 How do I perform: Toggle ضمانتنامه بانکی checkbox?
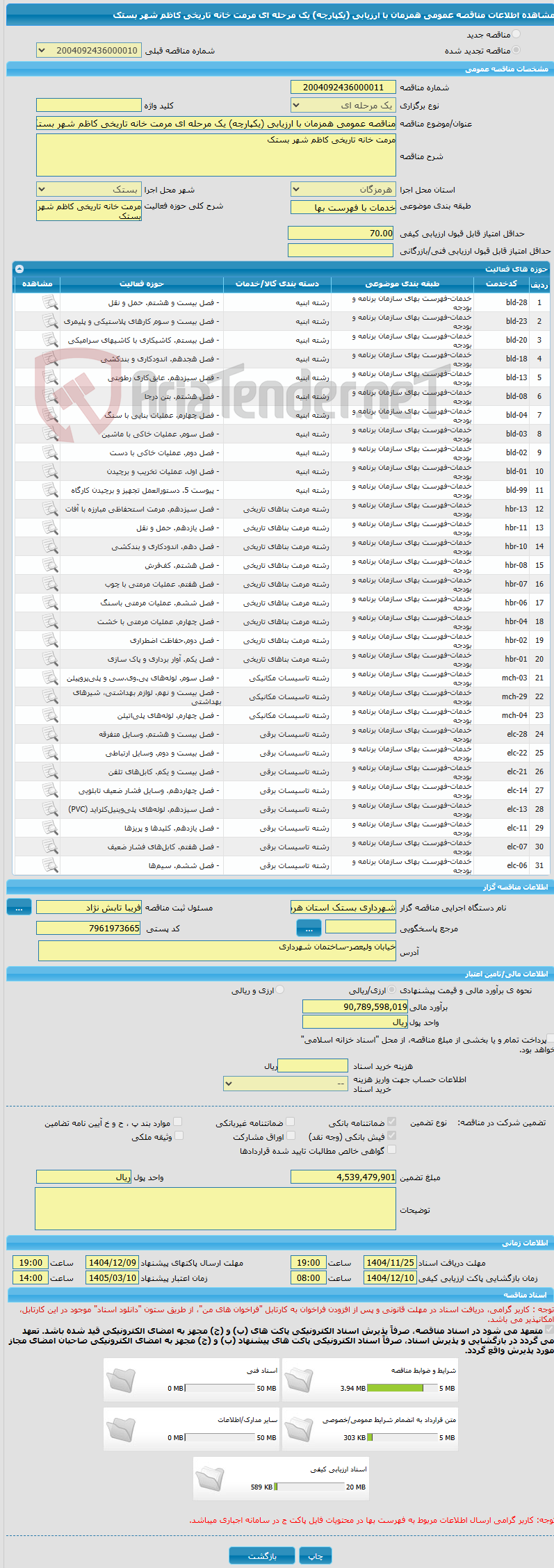coord(391,1122)
